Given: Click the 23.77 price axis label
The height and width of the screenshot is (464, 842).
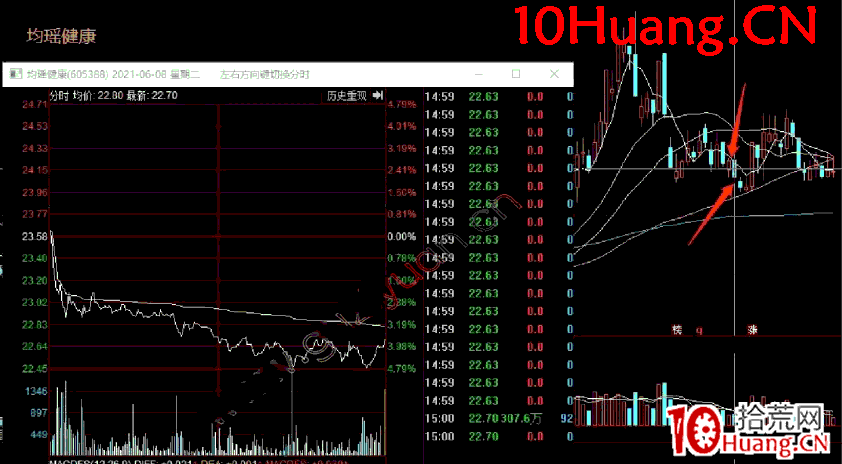Looking at the screenshot, I should pyautogui.click(x=34, y=214).
